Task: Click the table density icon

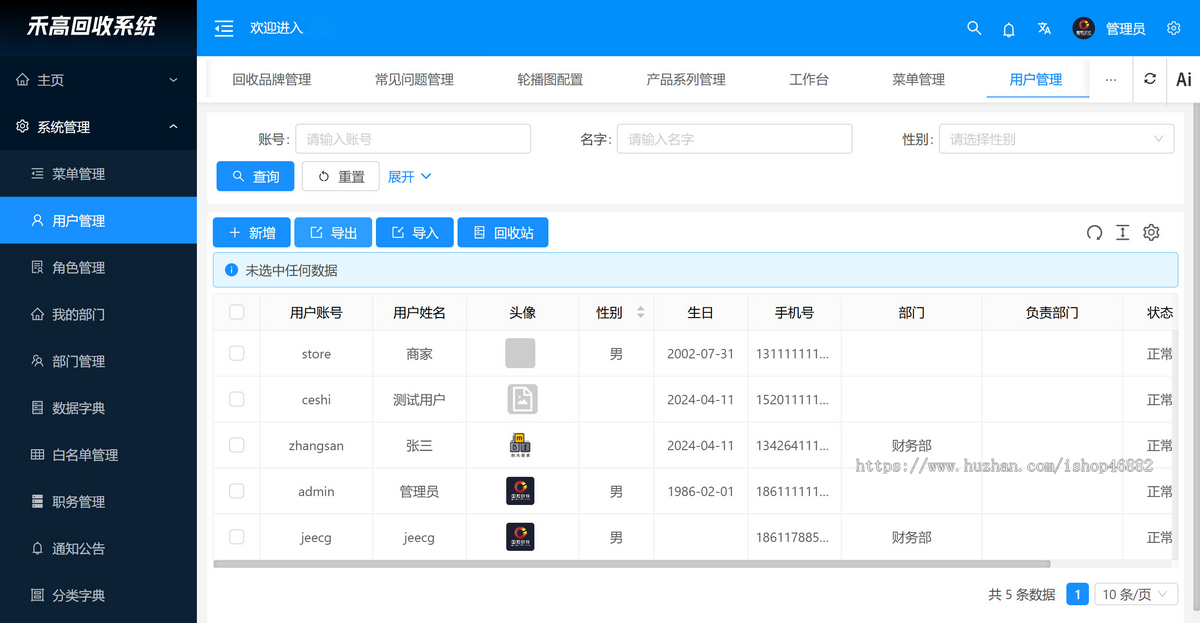Action: [1122, 233]
